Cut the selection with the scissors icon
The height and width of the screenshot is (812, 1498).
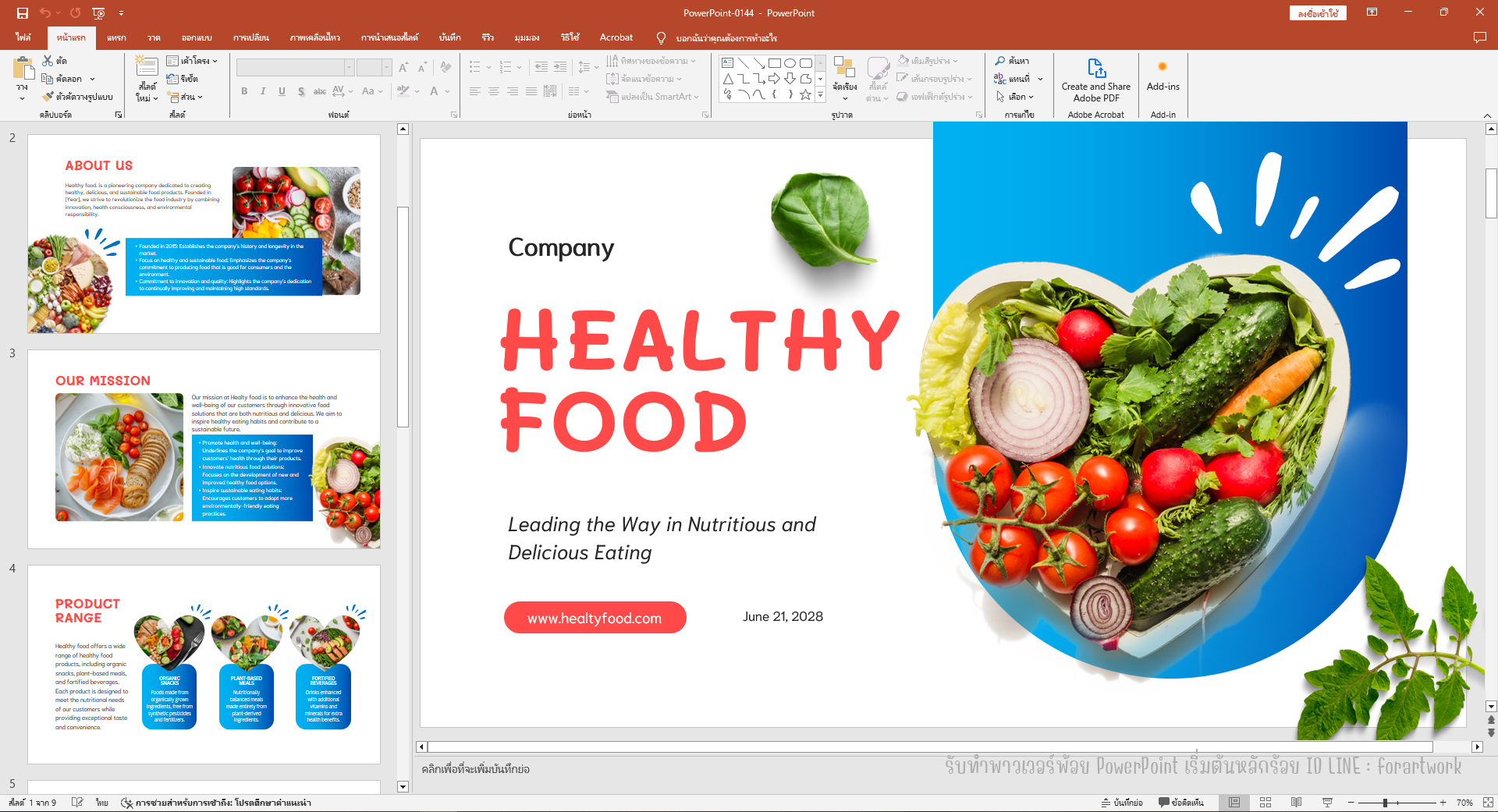click(x=48, y=61)
